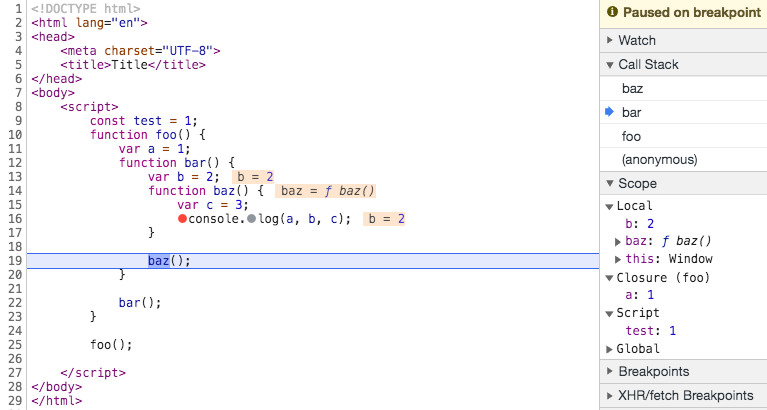Click line number 9 in the gutter
Screen dimensions: 767x410
(x=19, y=120)
